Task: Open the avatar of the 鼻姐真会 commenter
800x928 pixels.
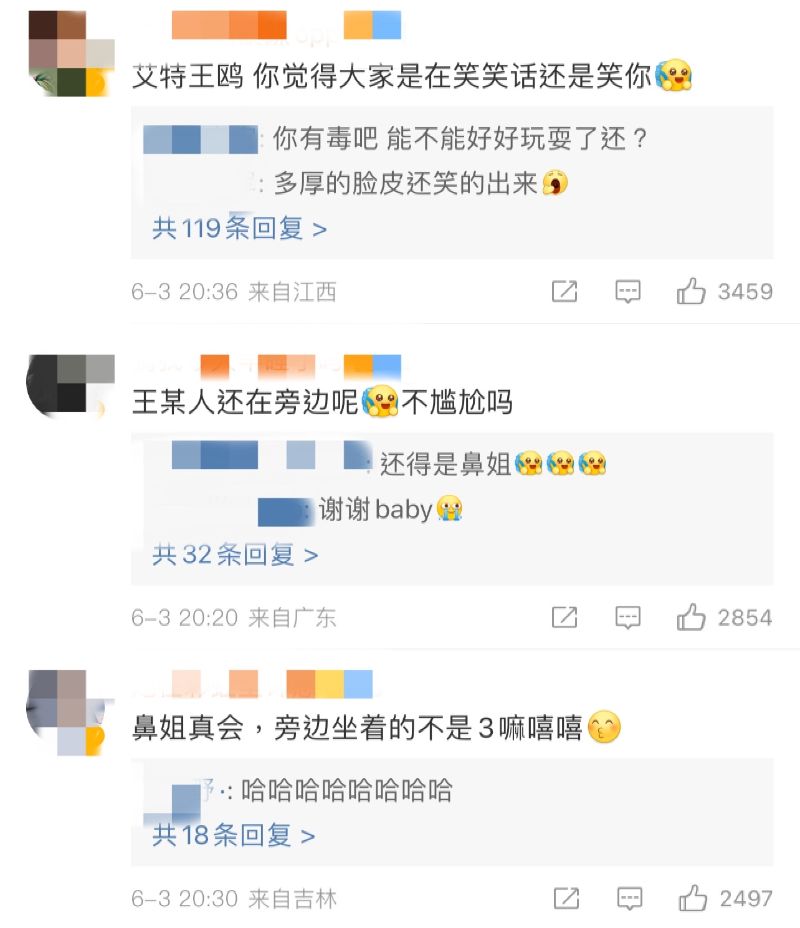Action: pyautogui.click(x=70, y=713)
